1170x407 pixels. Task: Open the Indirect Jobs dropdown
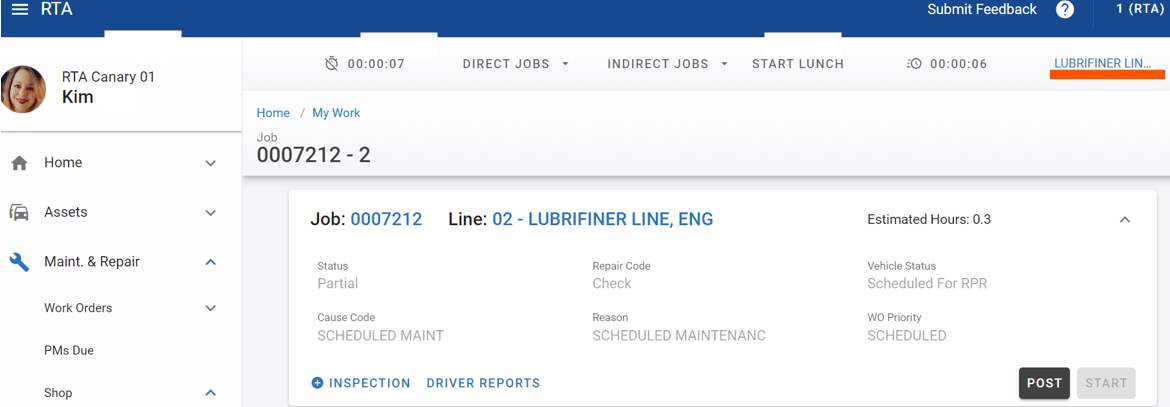(x=670, y=64)
